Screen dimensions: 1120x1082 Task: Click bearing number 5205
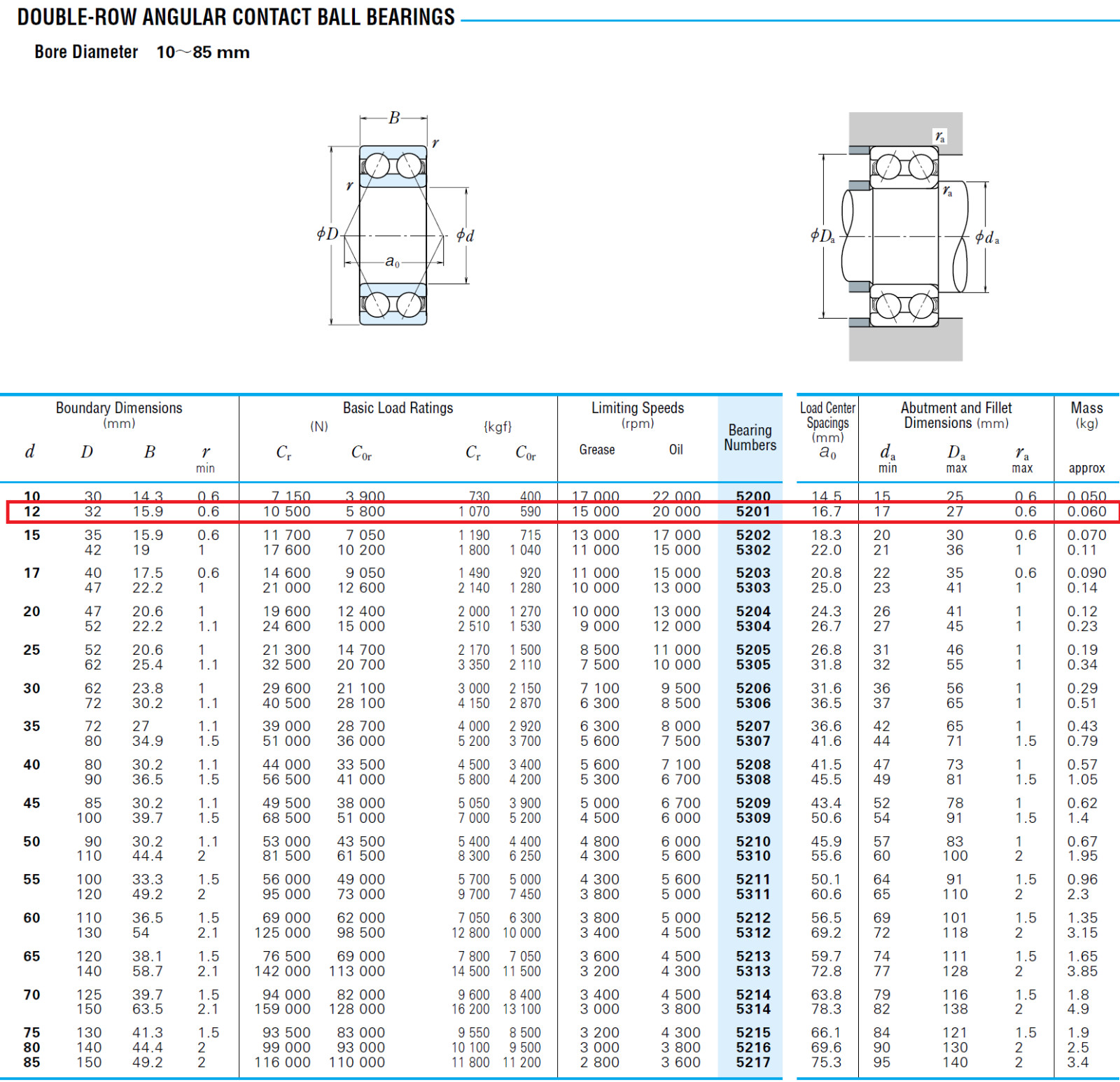pos(753,650)
